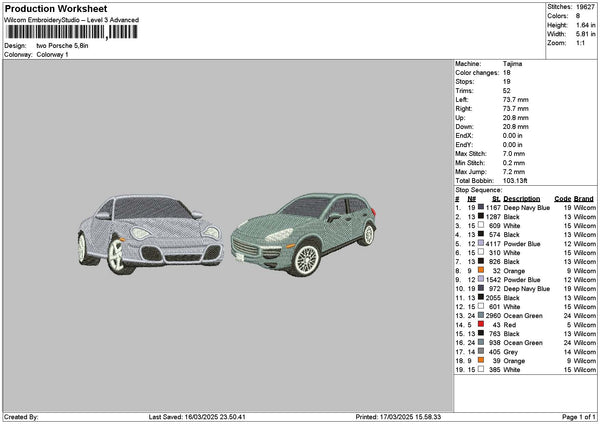Choose the Ocean Green swatch at stop 13
The width and height of the screenshot is (600, 424).
coord(481,315)
